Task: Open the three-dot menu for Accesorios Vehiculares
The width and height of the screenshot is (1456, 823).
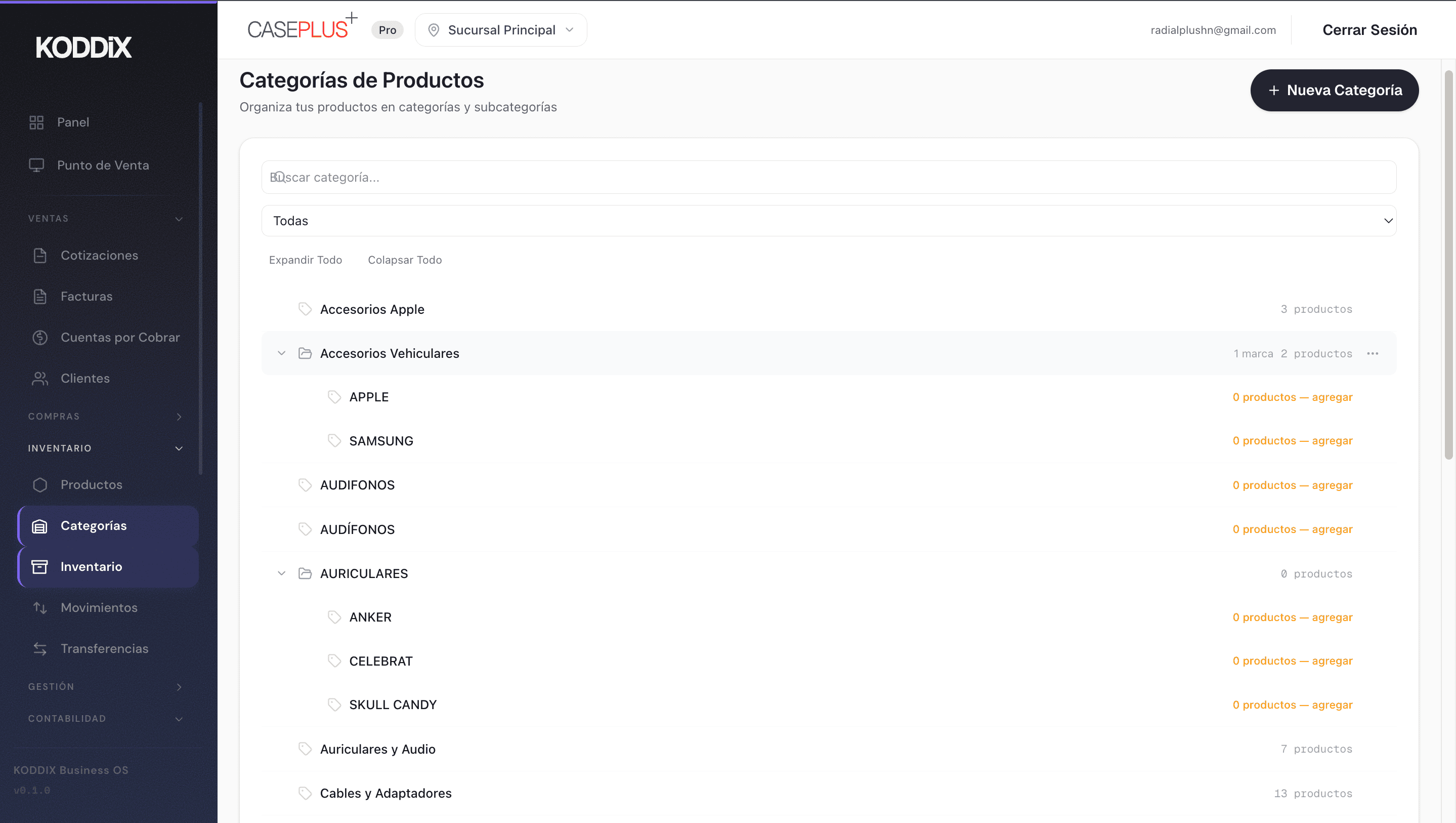Action: pos(1373,353)
